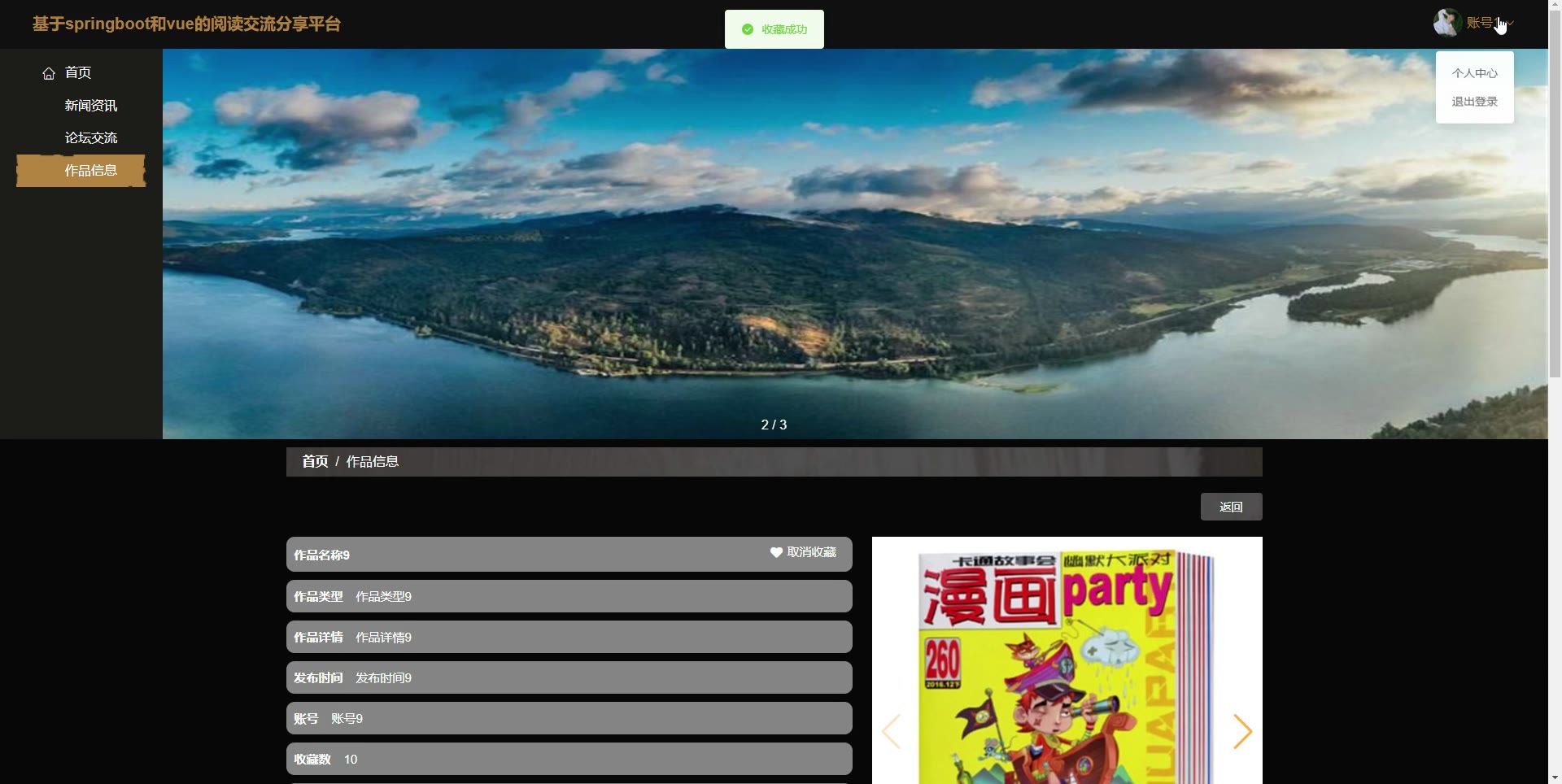Click the heart icon beside 取消收藏
Image resolution: width=1562 pixels, height=784 pixels.
coord(776,552)
